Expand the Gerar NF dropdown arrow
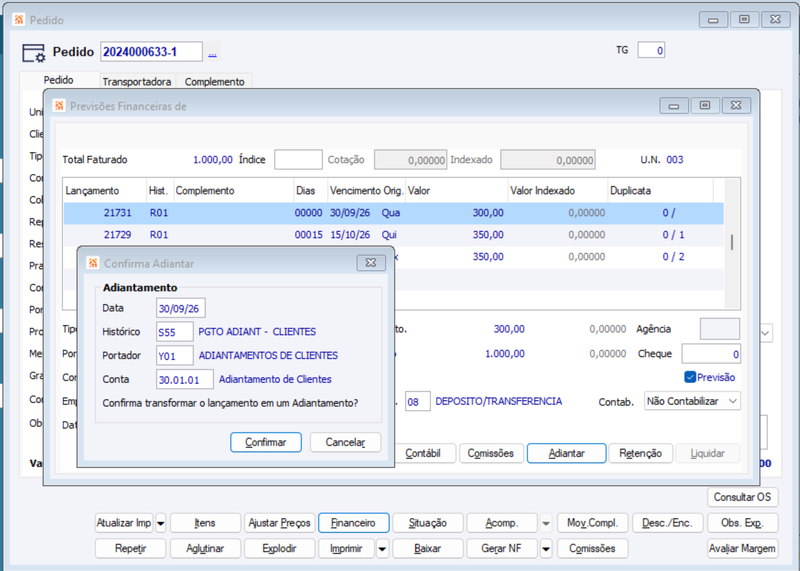 pyautogui.click(x=546, y=549)
